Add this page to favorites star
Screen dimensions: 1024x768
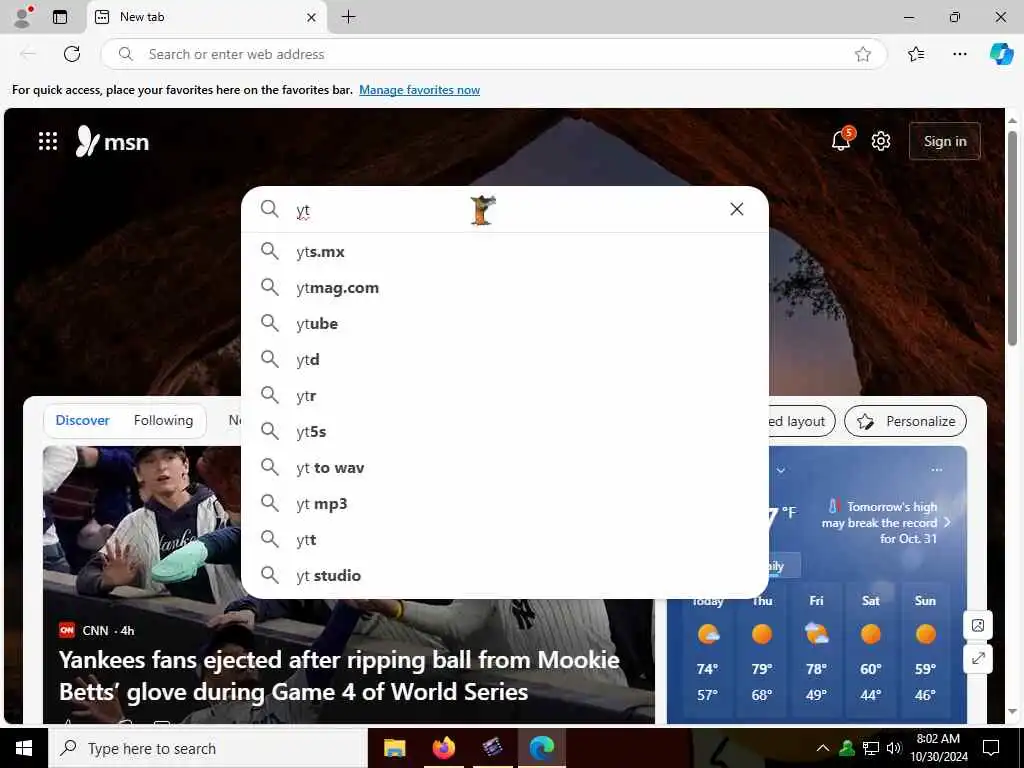click(863, 54)
